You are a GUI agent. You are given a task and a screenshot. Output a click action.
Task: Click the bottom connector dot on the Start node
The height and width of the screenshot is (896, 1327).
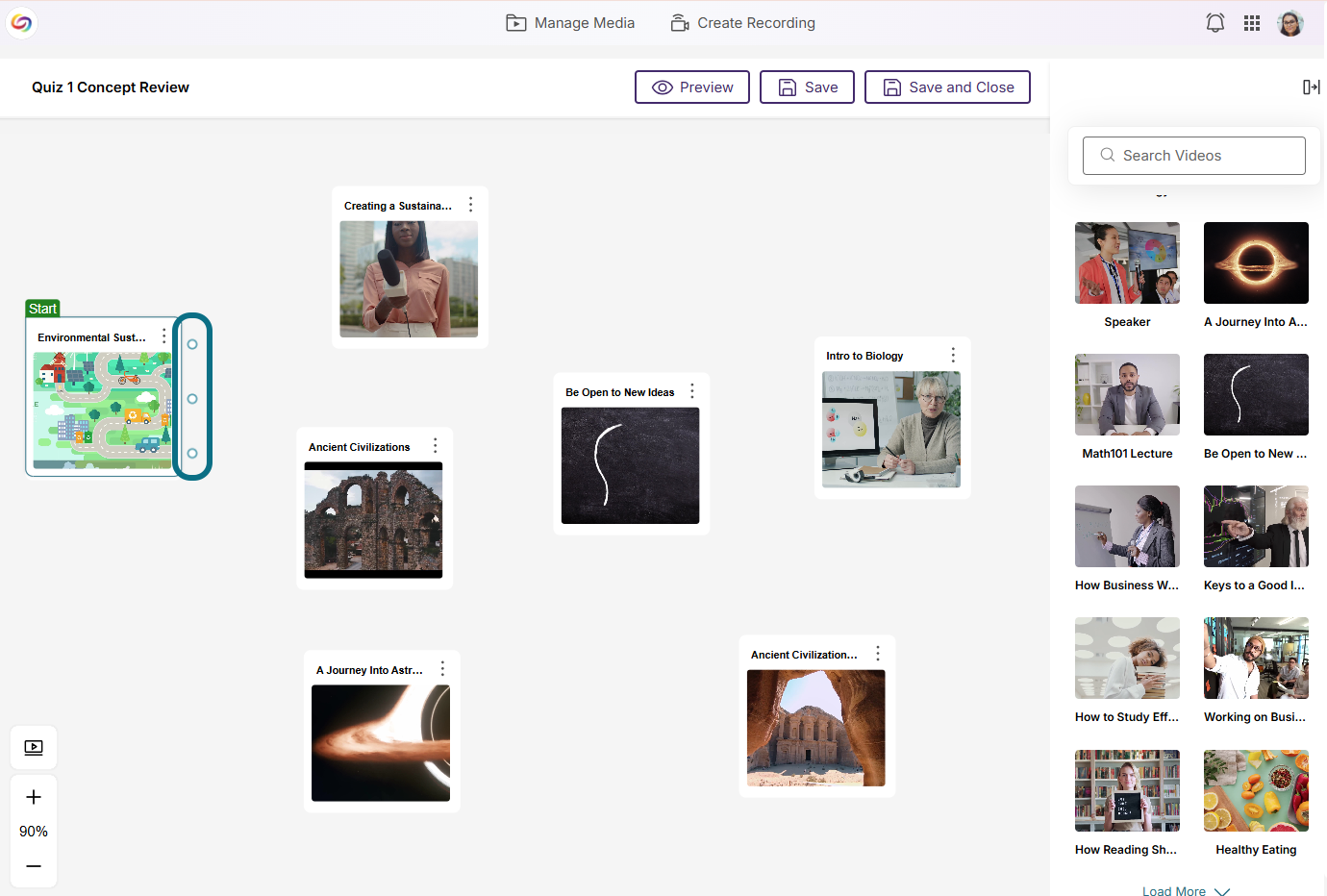pos(192,454)
